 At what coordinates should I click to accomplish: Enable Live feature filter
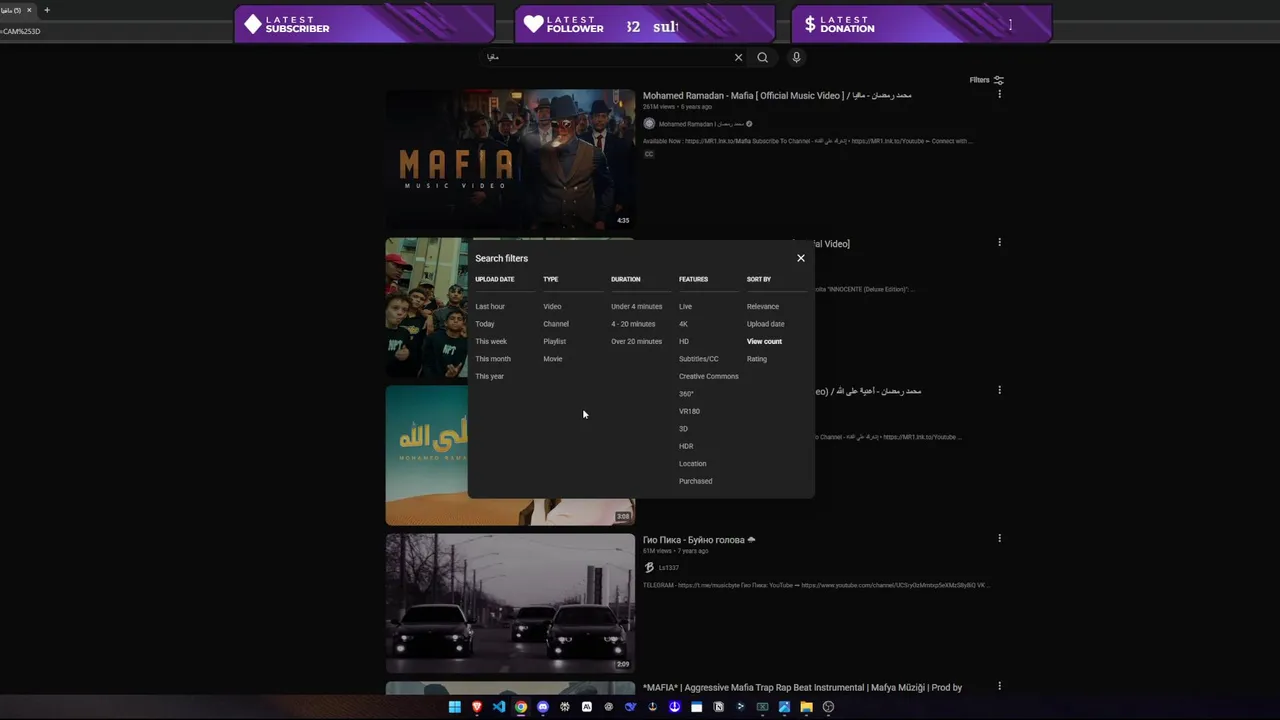[685, 306]
